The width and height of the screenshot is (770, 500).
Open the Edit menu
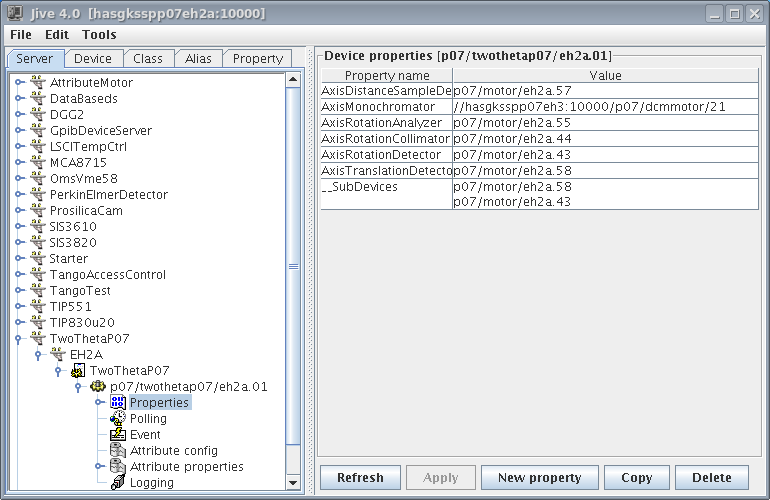click(57, 35)
